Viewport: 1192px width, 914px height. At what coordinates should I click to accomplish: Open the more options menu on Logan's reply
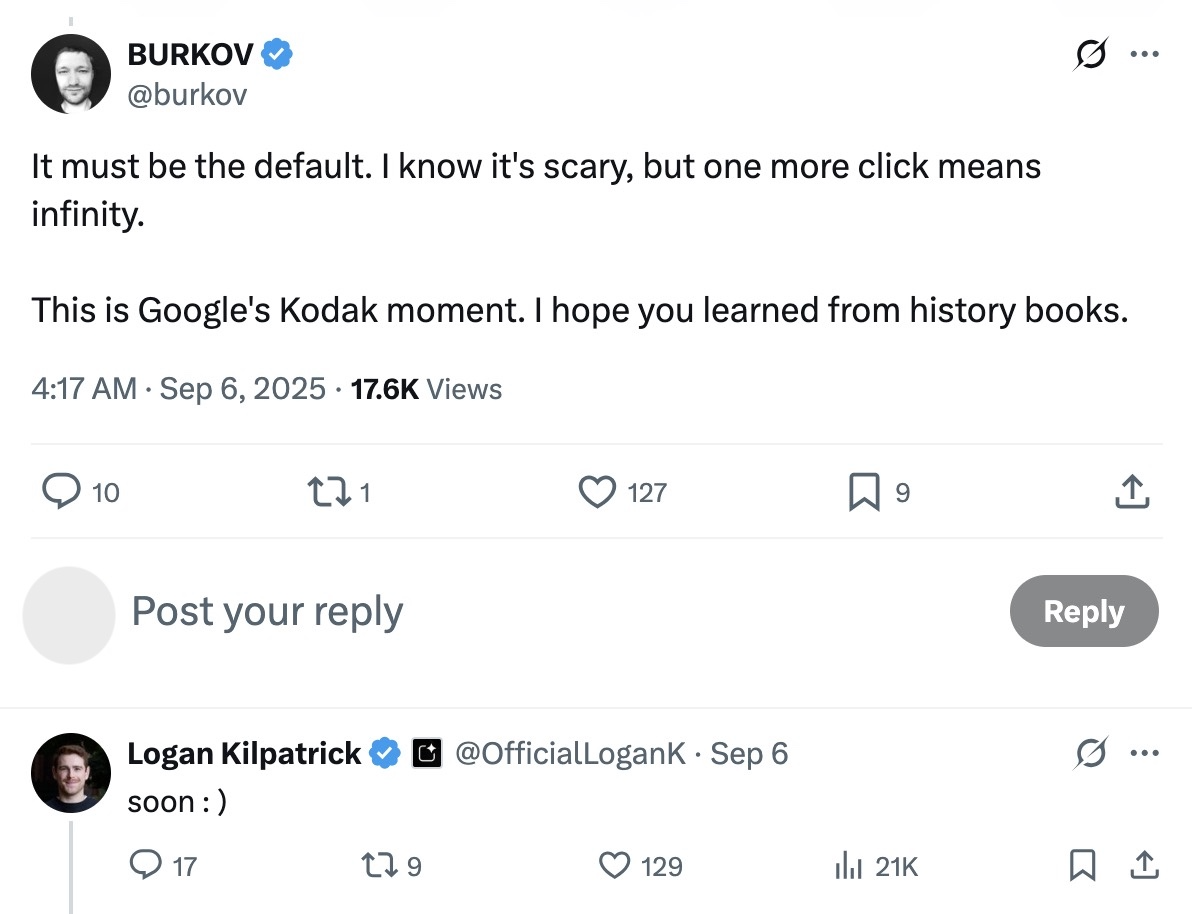pos(1146,754)
